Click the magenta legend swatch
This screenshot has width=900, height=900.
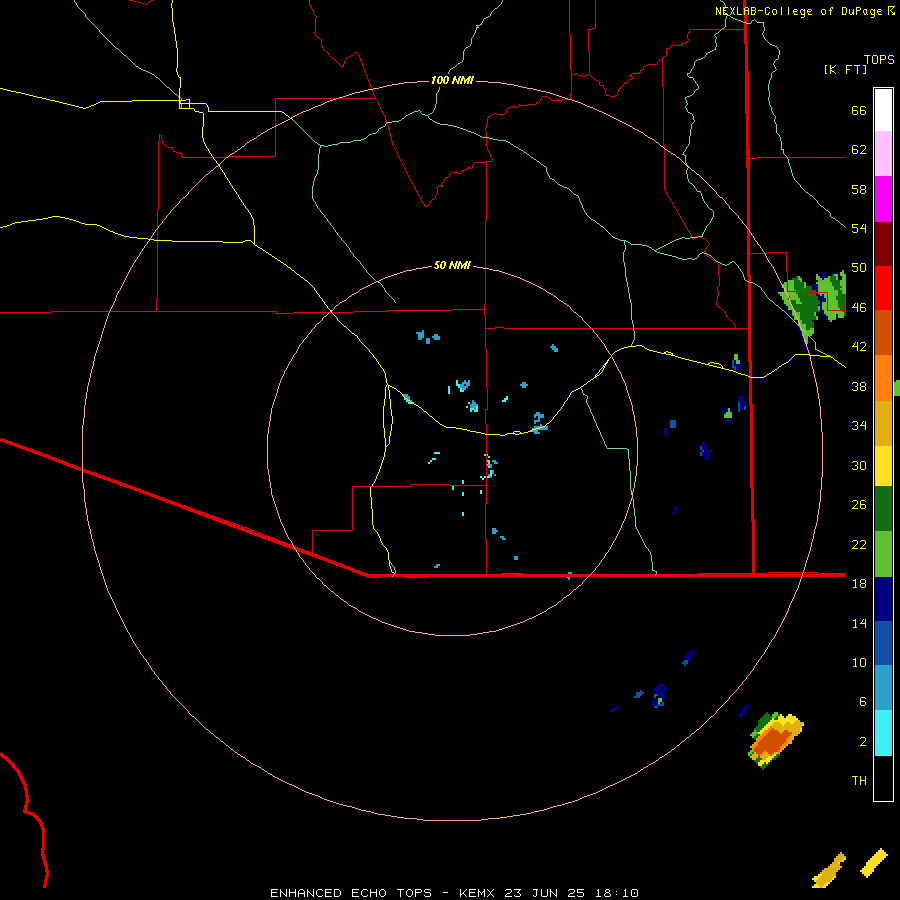883,199
